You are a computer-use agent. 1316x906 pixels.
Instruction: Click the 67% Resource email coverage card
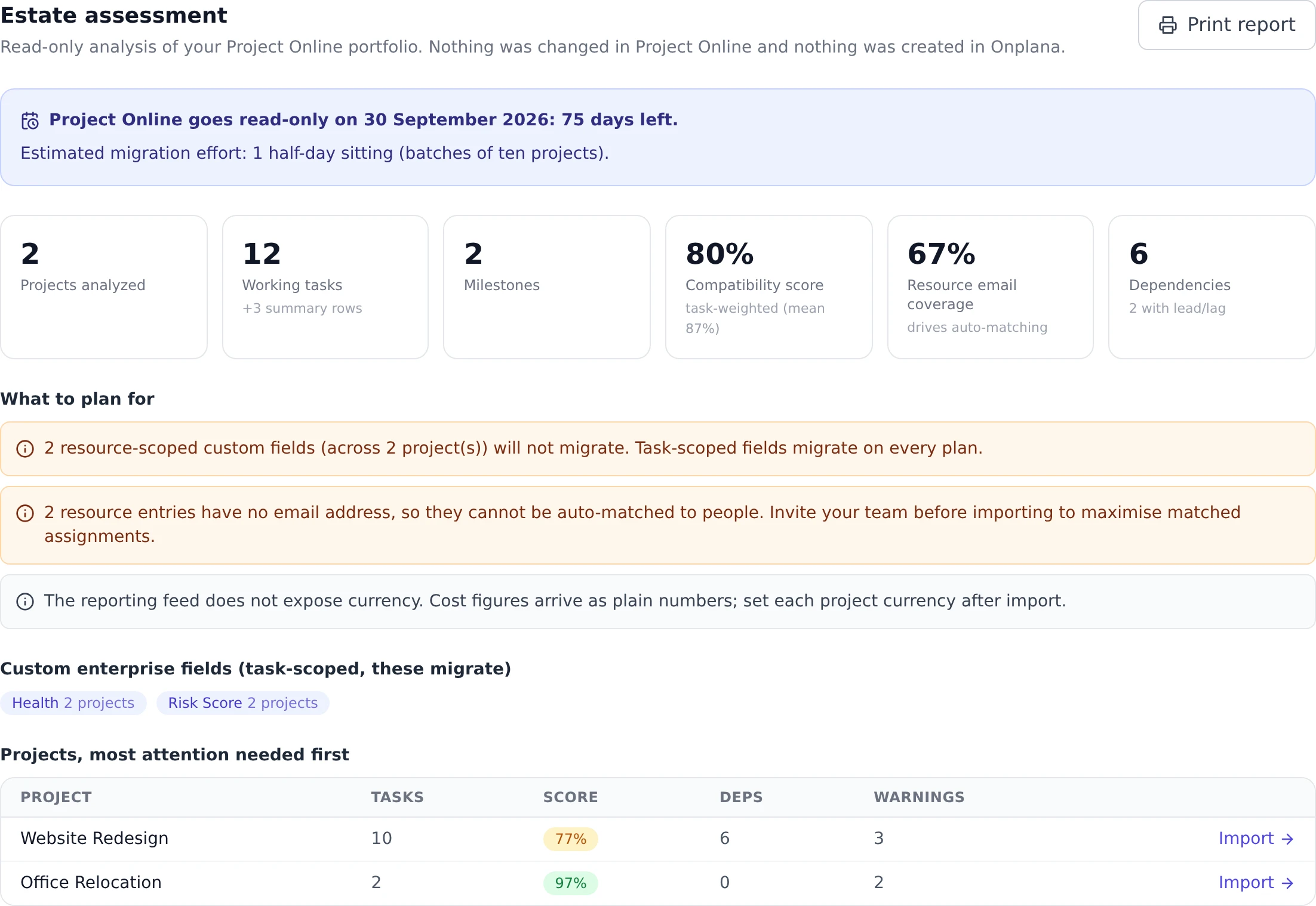(991, 287)
